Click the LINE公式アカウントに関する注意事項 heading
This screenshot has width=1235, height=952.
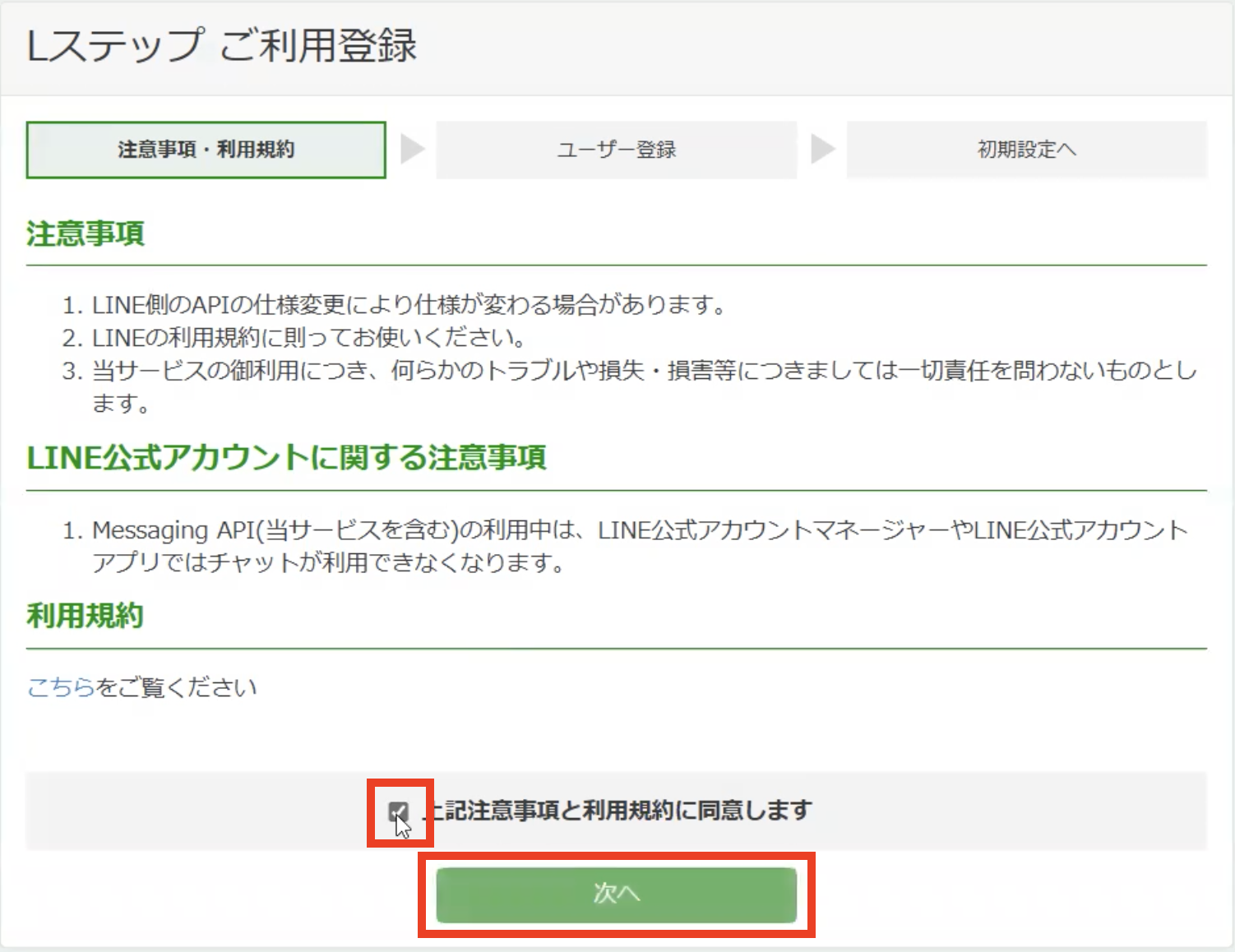286,457
